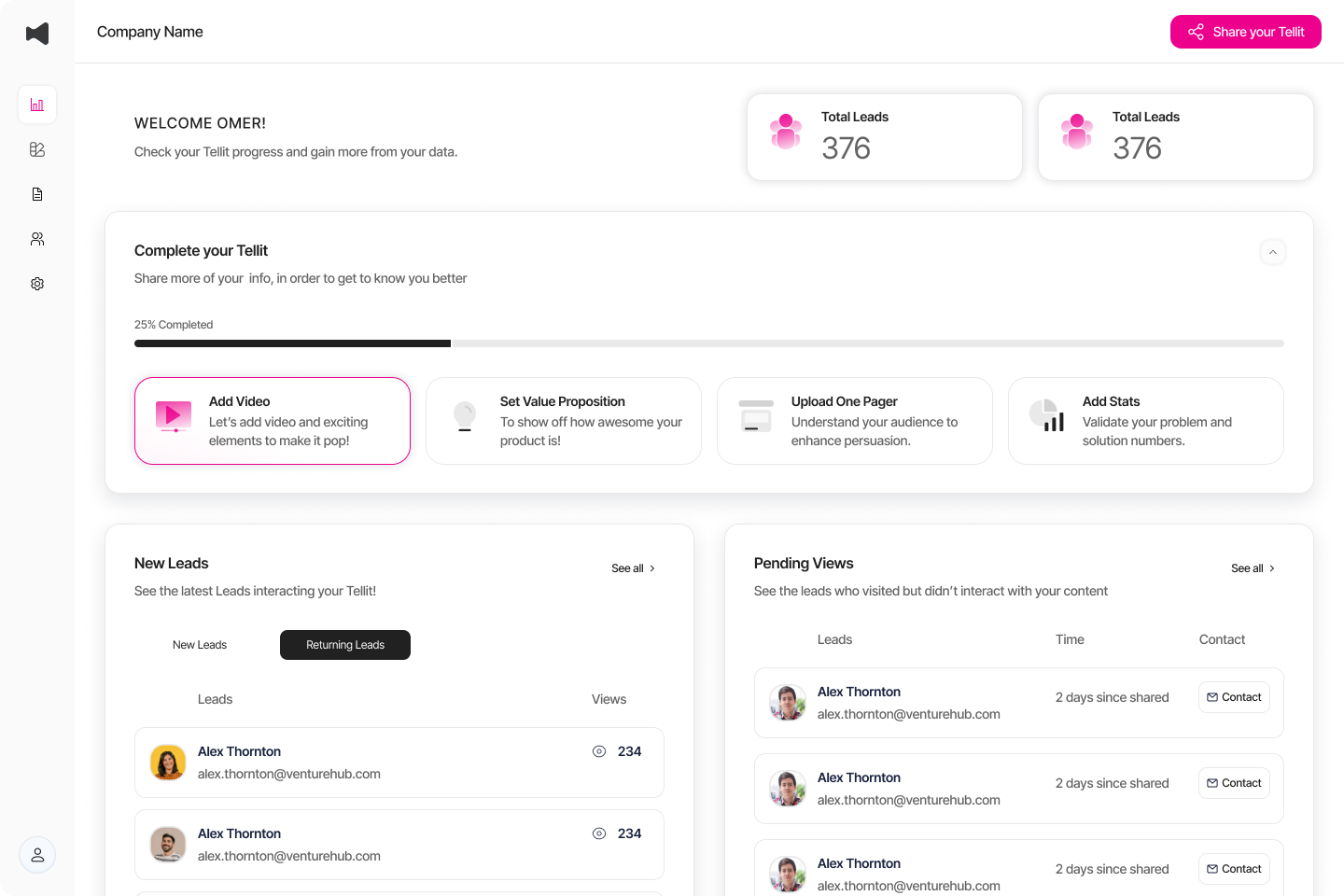This screenshot has height=896, width=1344.
Task: Click the Share your Tellit button
Action: pos(1246,32)
